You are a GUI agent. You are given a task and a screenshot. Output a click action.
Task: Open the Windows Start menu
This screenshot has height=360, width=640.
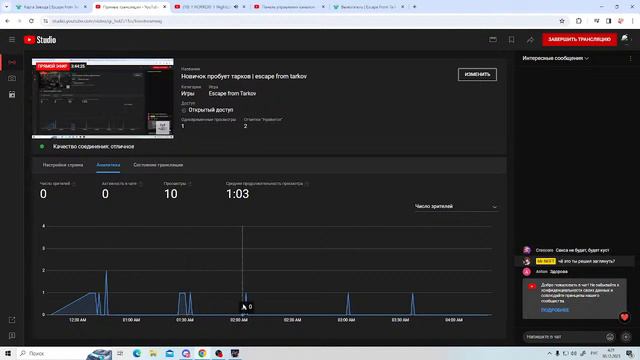(7, 353)
